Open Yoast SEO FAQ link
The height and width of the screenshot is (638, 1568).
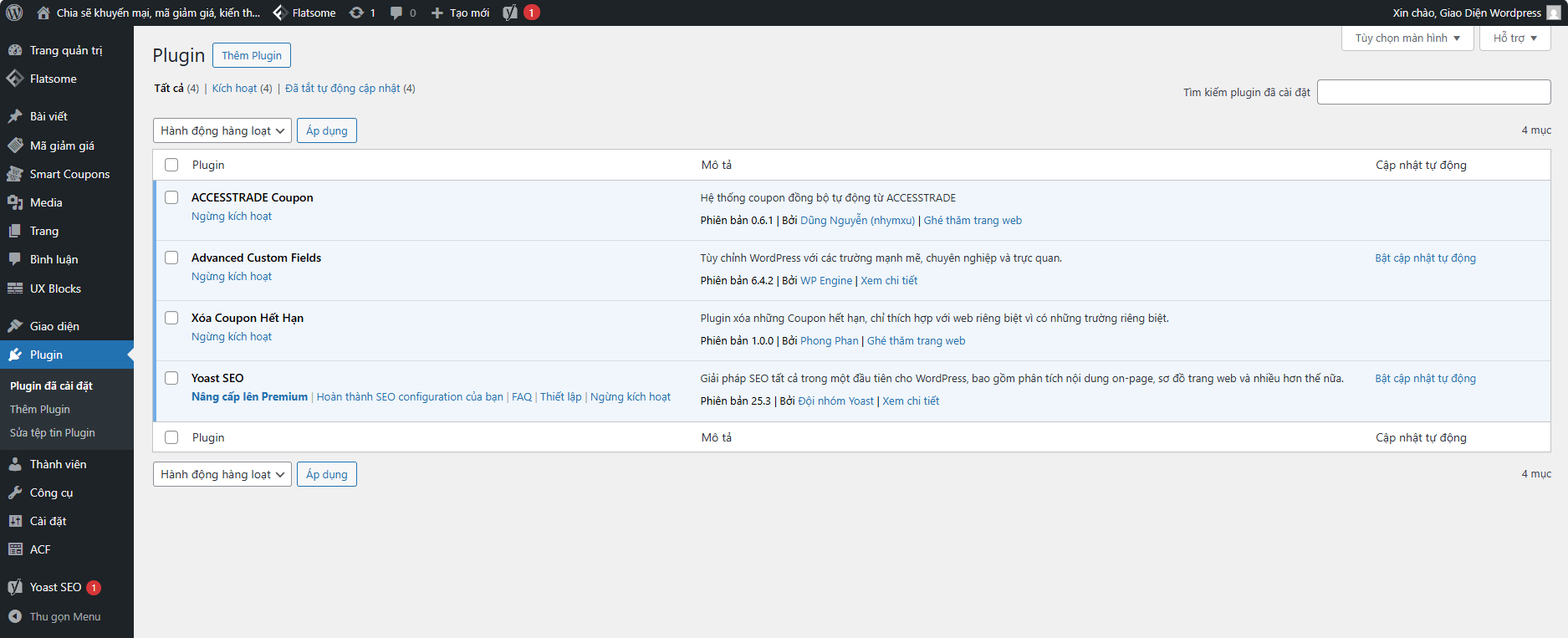pos(522,396)
